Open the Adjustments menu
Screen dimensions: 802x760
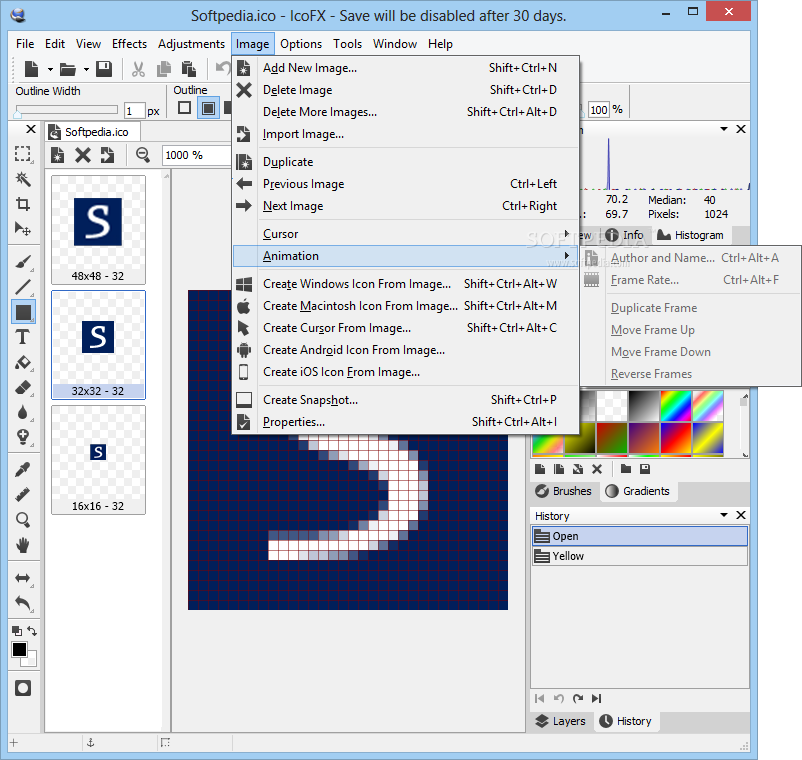click(x=191, y=44)
